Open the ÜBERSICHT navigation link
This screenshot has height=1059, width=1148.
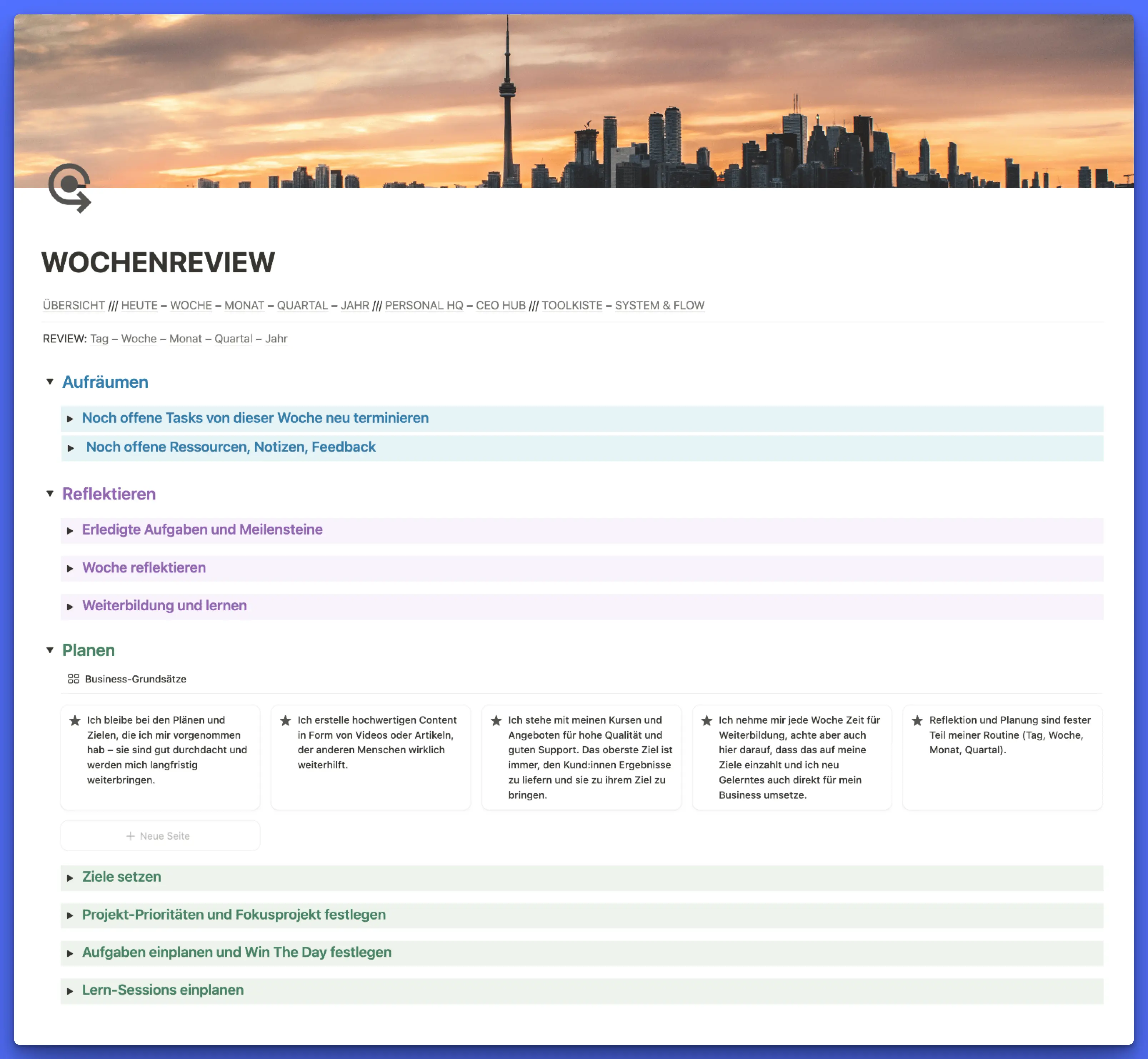pyautogui.click(x=74, y=305)
